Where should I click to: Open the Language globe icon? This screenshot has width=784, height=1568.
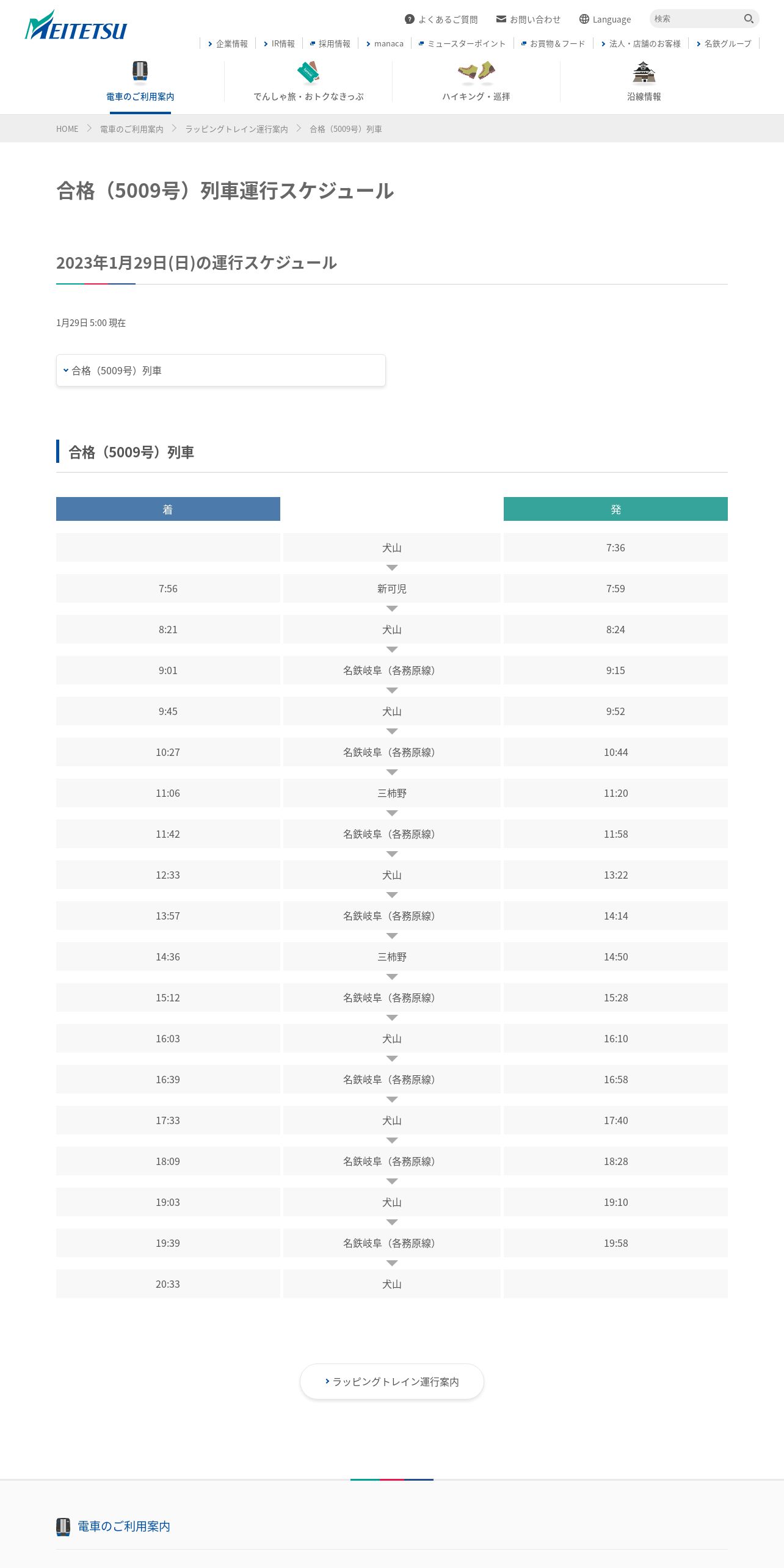coord(584,19)
